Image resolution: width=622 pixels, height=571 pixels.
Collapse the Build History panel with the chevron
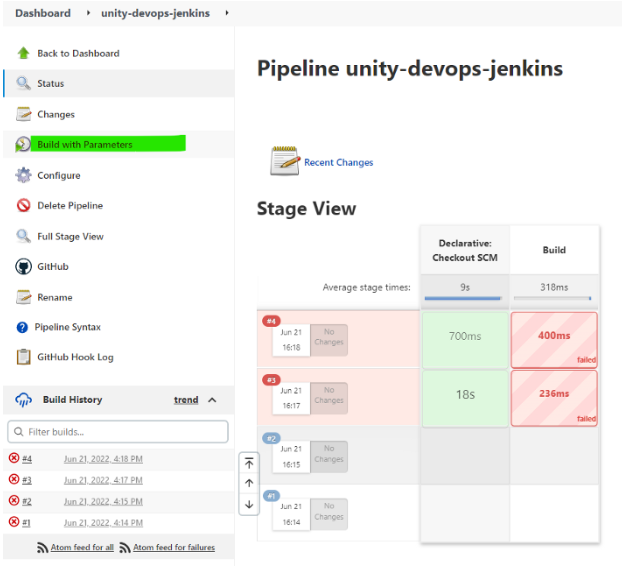point(212,400)
